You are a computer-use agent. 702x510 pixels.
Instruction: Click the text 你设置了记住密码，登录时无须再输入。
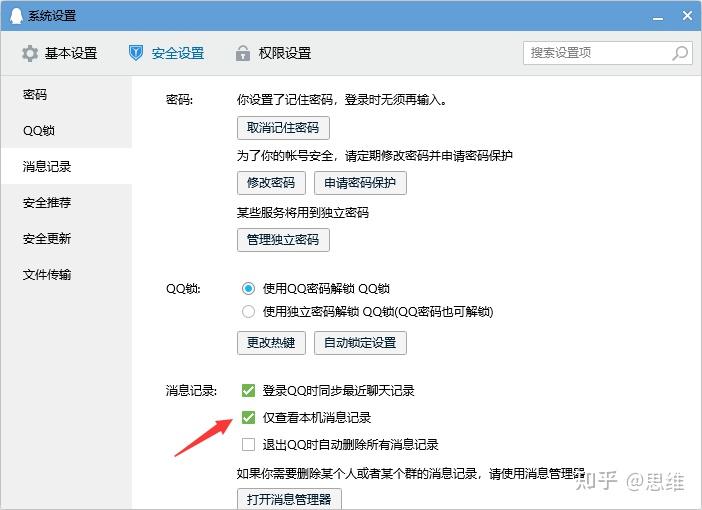point(342,99)
